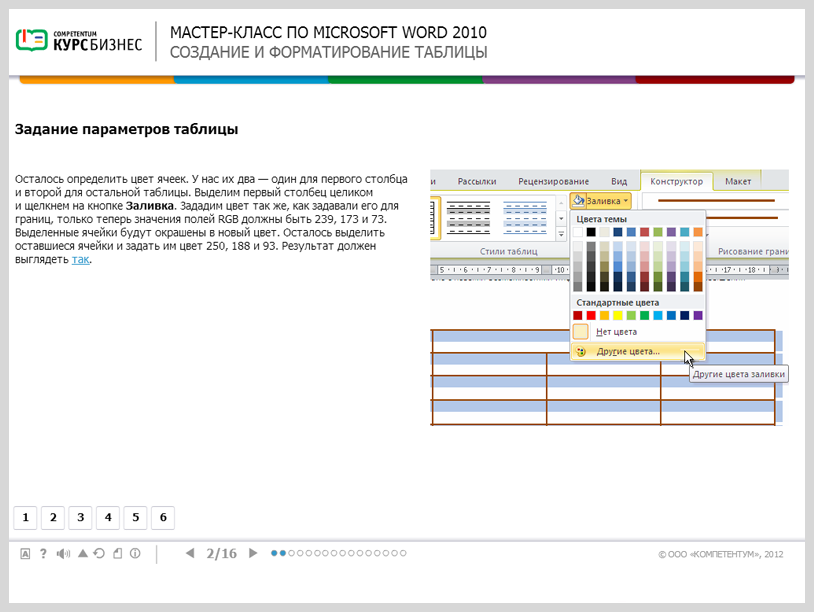This screenshot has height=612, width=814.
Task: Pick green in standard colors
Action: click(x=644, y=316)
